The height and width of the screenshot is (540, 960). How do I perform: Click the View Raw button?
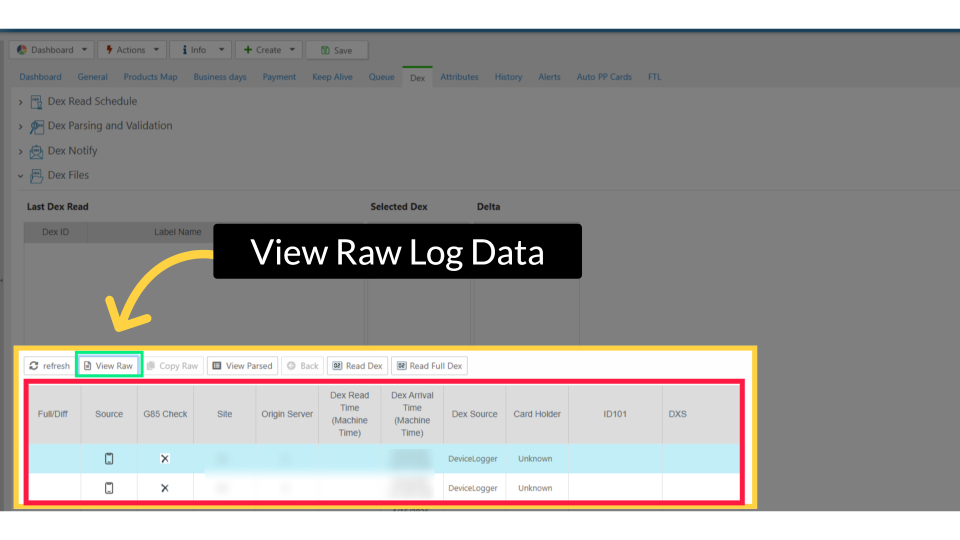tap(109, 366)
